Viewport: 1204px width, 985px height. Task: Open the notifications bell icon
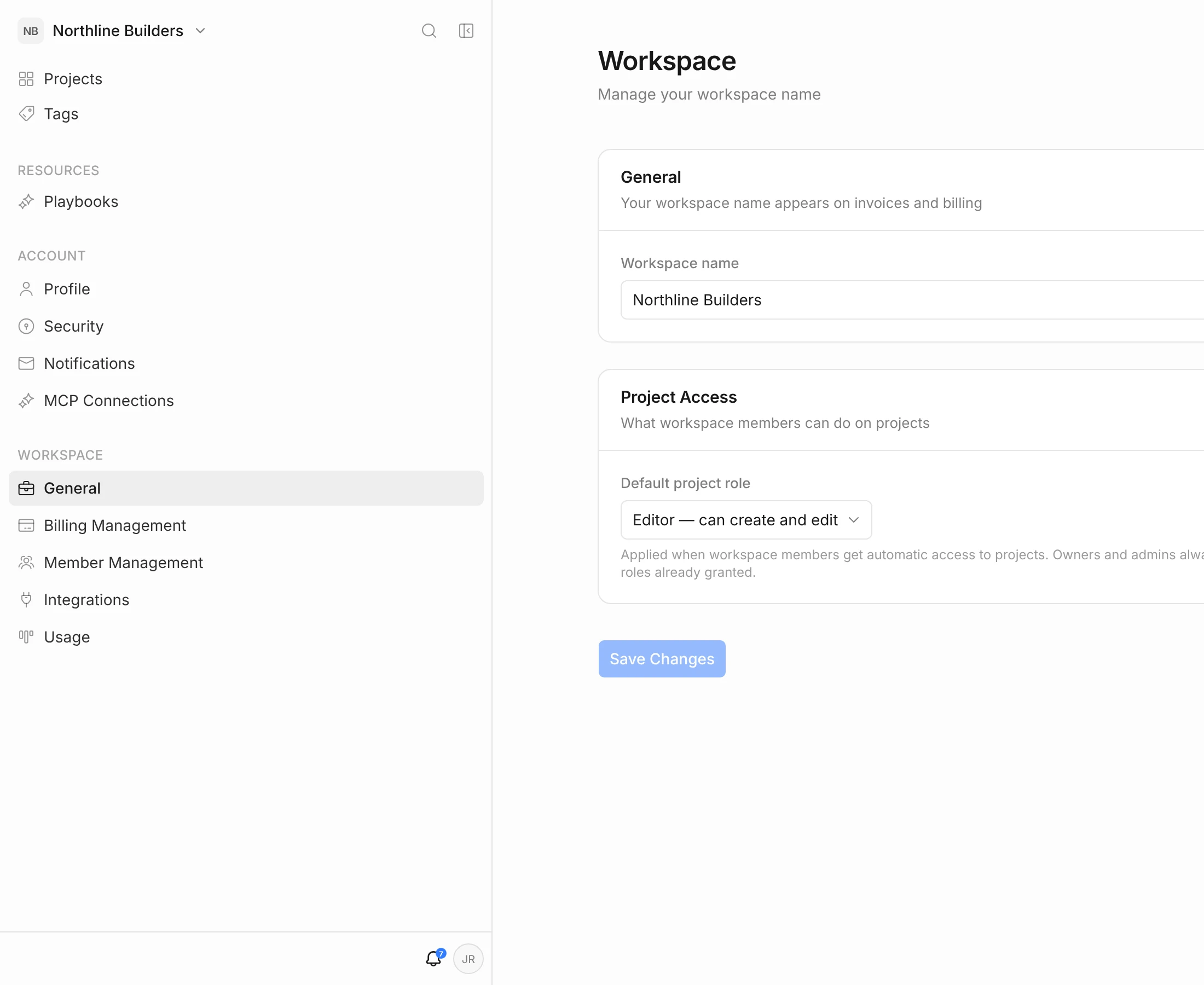tap(434, 959)
